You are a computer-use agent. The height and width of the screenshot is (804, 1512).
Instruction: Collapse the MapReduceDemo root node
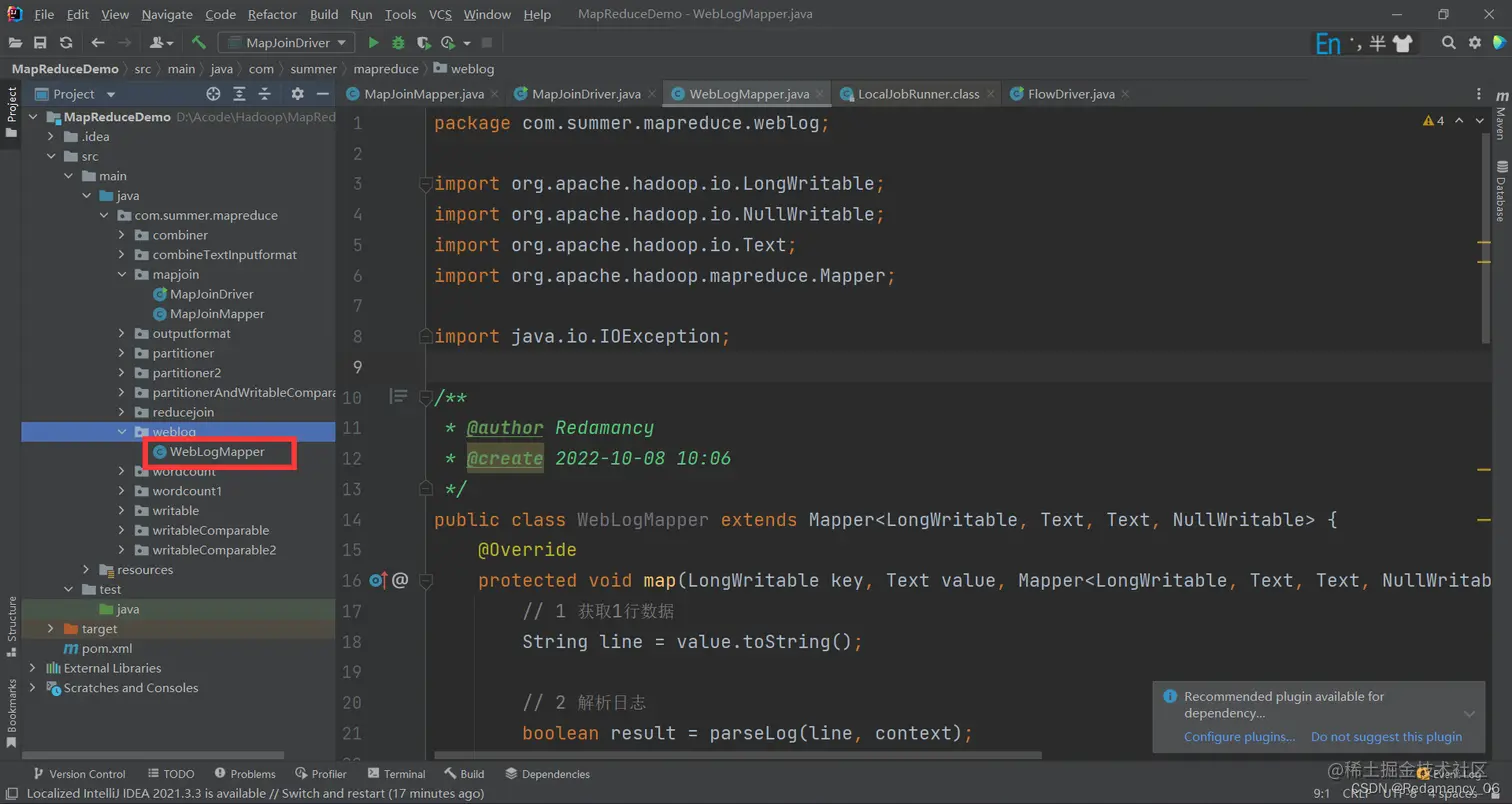point(33,117)
